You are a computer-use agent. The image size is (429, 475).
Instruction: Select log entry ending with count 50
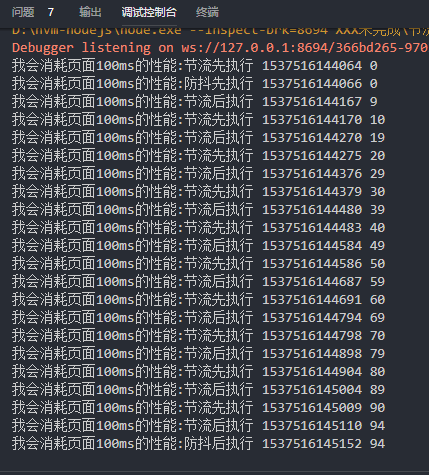198,264
